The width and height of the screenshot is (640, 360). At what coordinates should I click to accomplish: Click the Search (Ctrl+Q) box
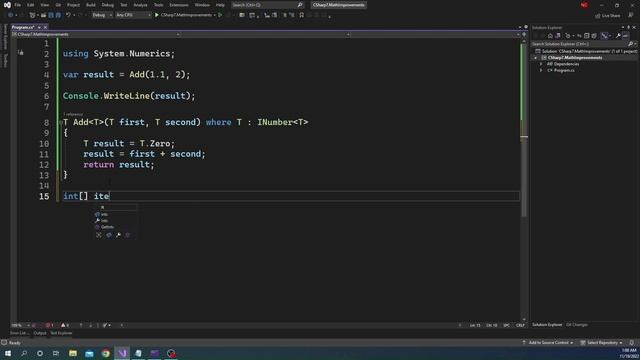pos(267,5)
